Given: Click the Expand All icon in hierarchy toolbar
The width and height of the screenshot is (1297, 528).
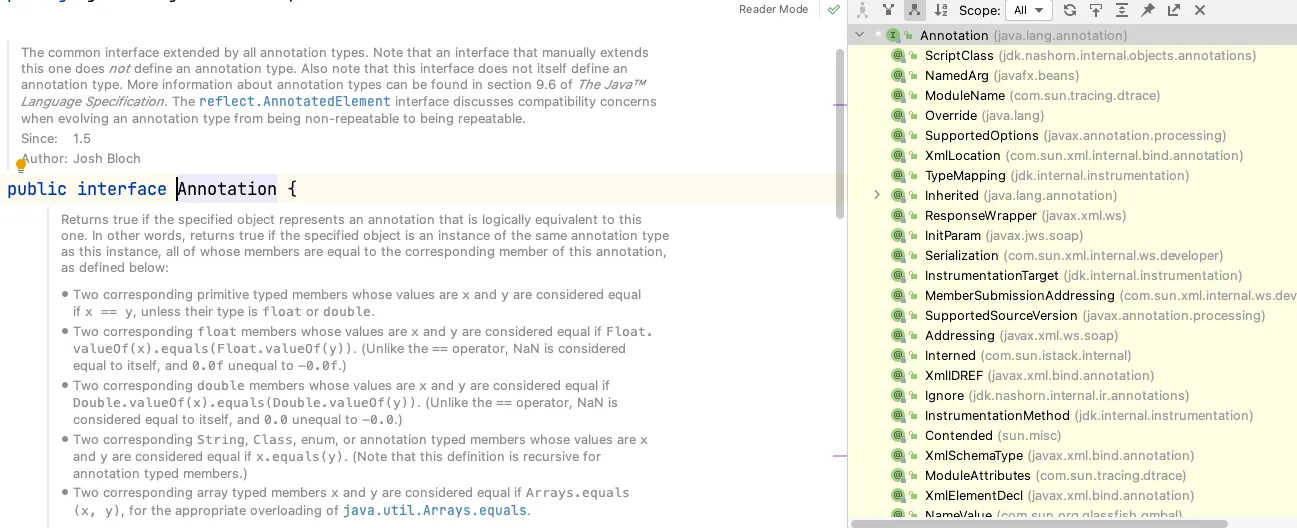Looking at the screenshot, I should click(x=1121, y=10).
